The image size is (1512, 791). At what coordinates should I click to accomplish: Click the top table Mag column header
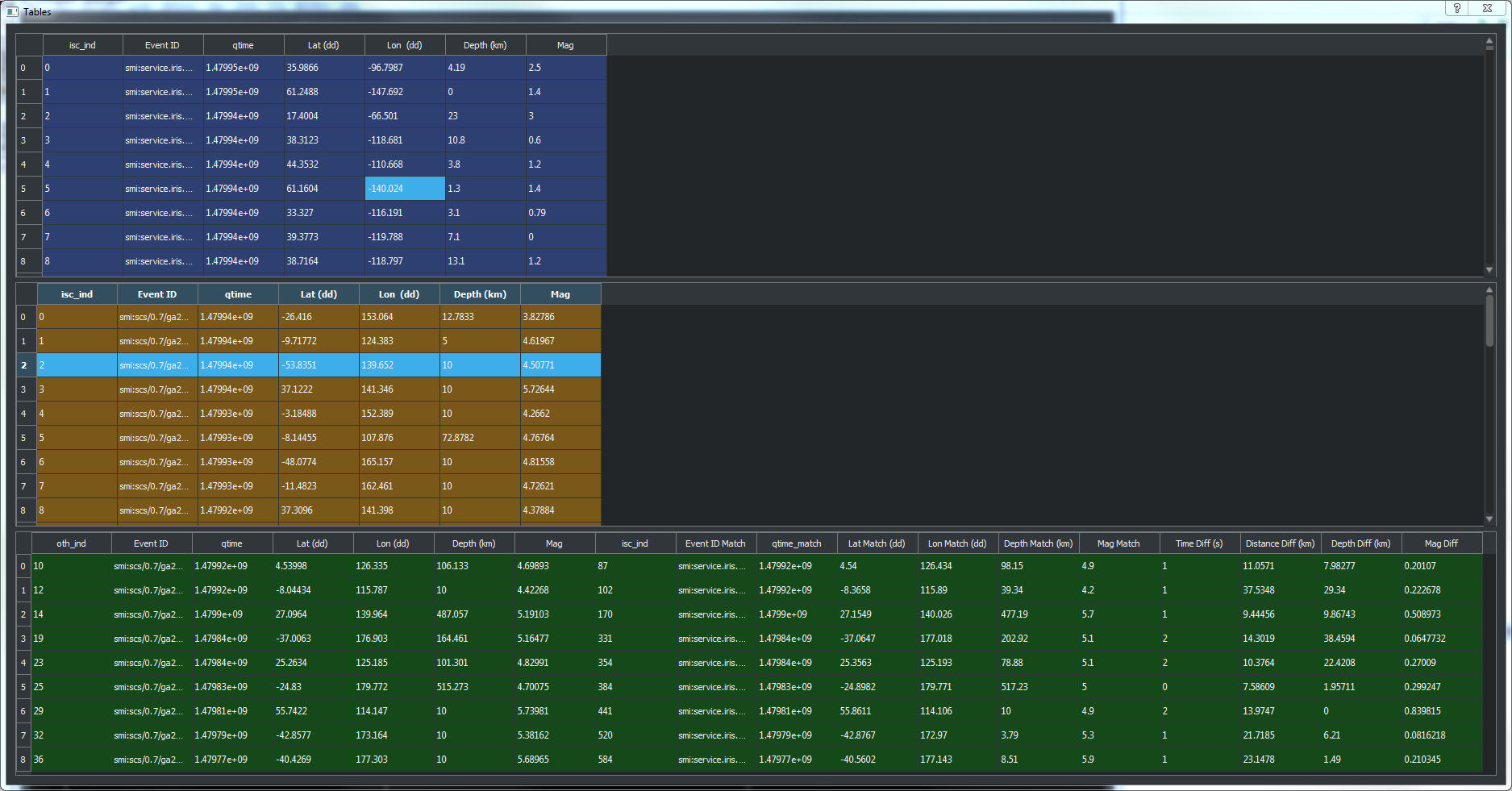point(566,45)
